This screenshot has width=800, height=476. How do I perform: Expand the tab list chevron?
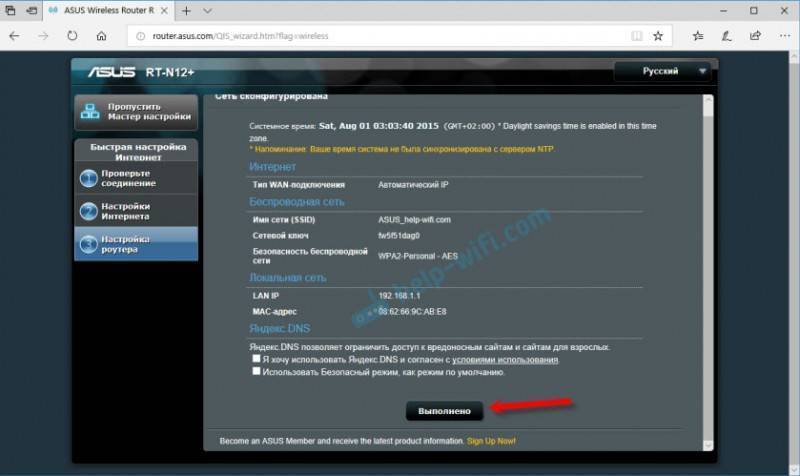pos(207,11)
